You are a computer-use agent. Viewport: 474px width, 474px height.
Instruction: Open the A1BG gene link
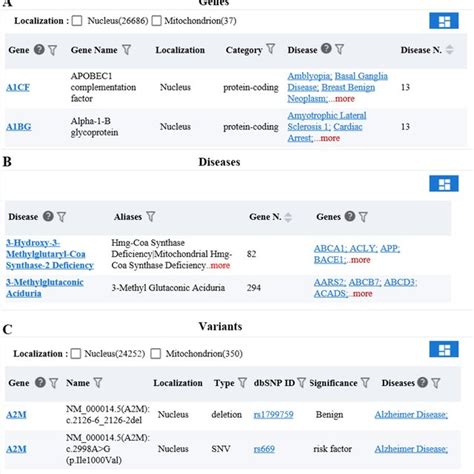coord(19,127)
